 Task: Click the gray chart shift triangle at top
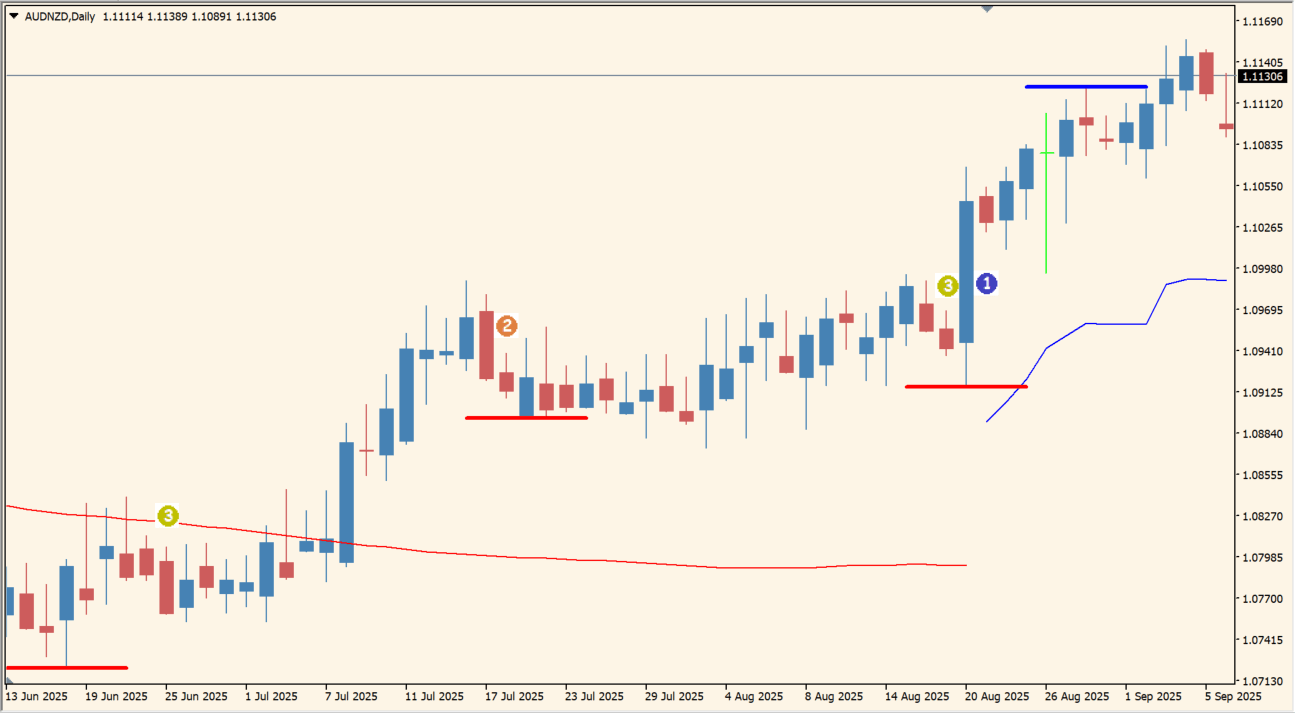[x=987, y=9]
